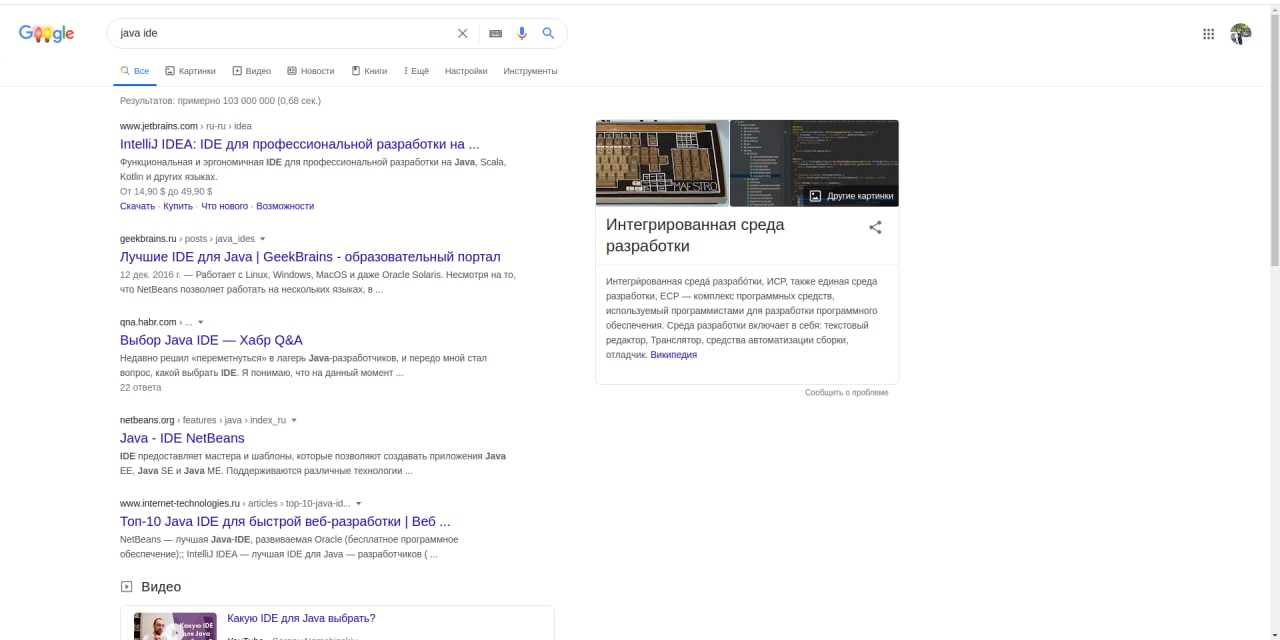
Task: Expand dropdown arrow next to qna.habr.com URL
Action: tap(201, 322)
